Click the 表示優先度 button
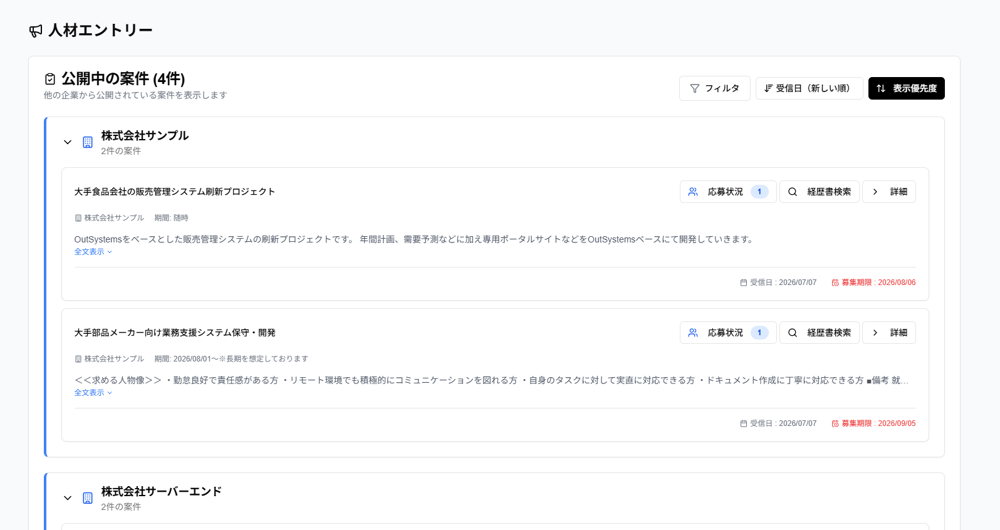 (x=906, y=89)
